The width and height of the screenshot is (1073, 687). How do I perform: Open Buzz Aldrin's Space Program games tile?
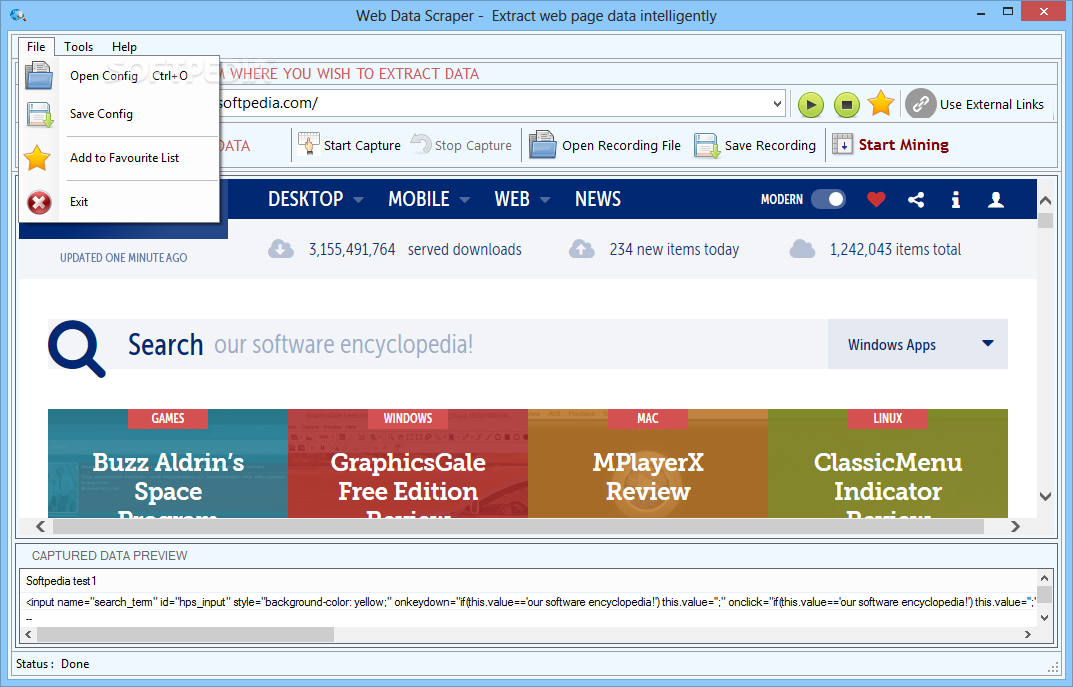tap(168, 464)
